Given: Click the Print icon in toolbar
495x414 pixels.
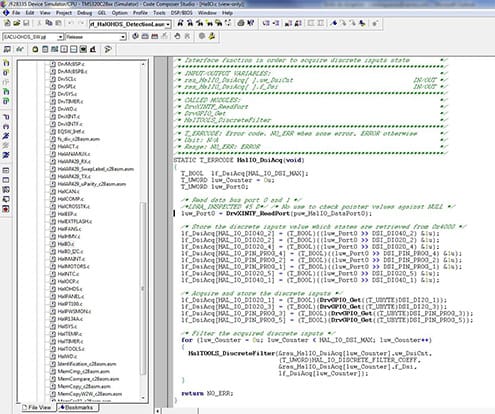Looking at the screenshot, I should click(x=241, y=23).
